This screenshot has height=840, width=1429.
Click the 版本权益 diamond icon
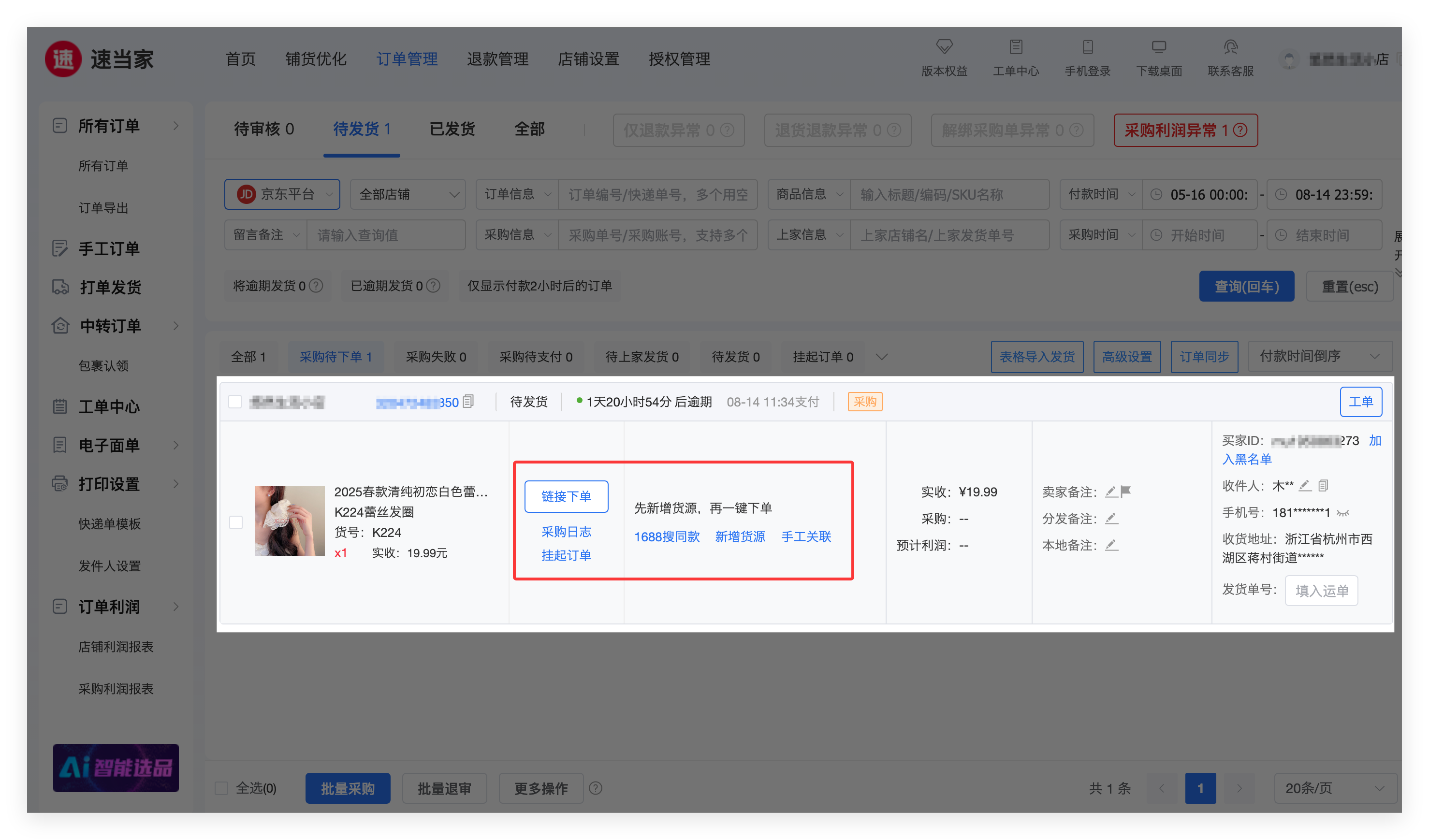pos(944,46)
